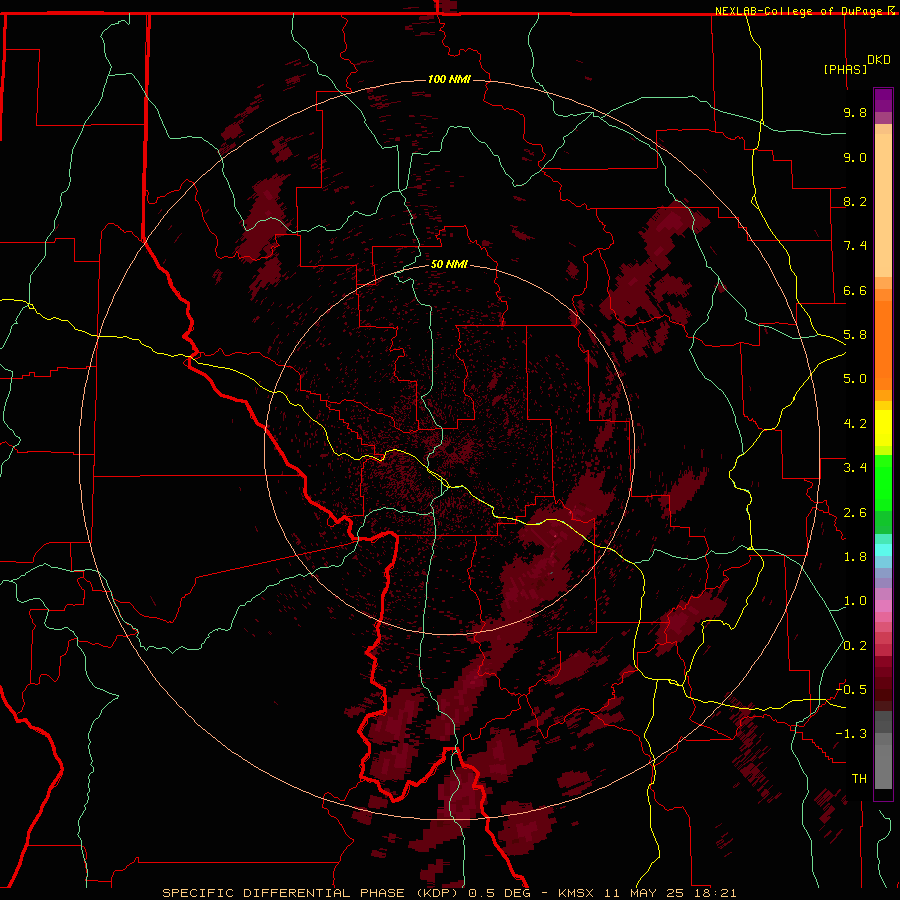Click the DKD units label
Image resolution: width=900 pixels, height=900 pixels.
[x=879, y=60]
